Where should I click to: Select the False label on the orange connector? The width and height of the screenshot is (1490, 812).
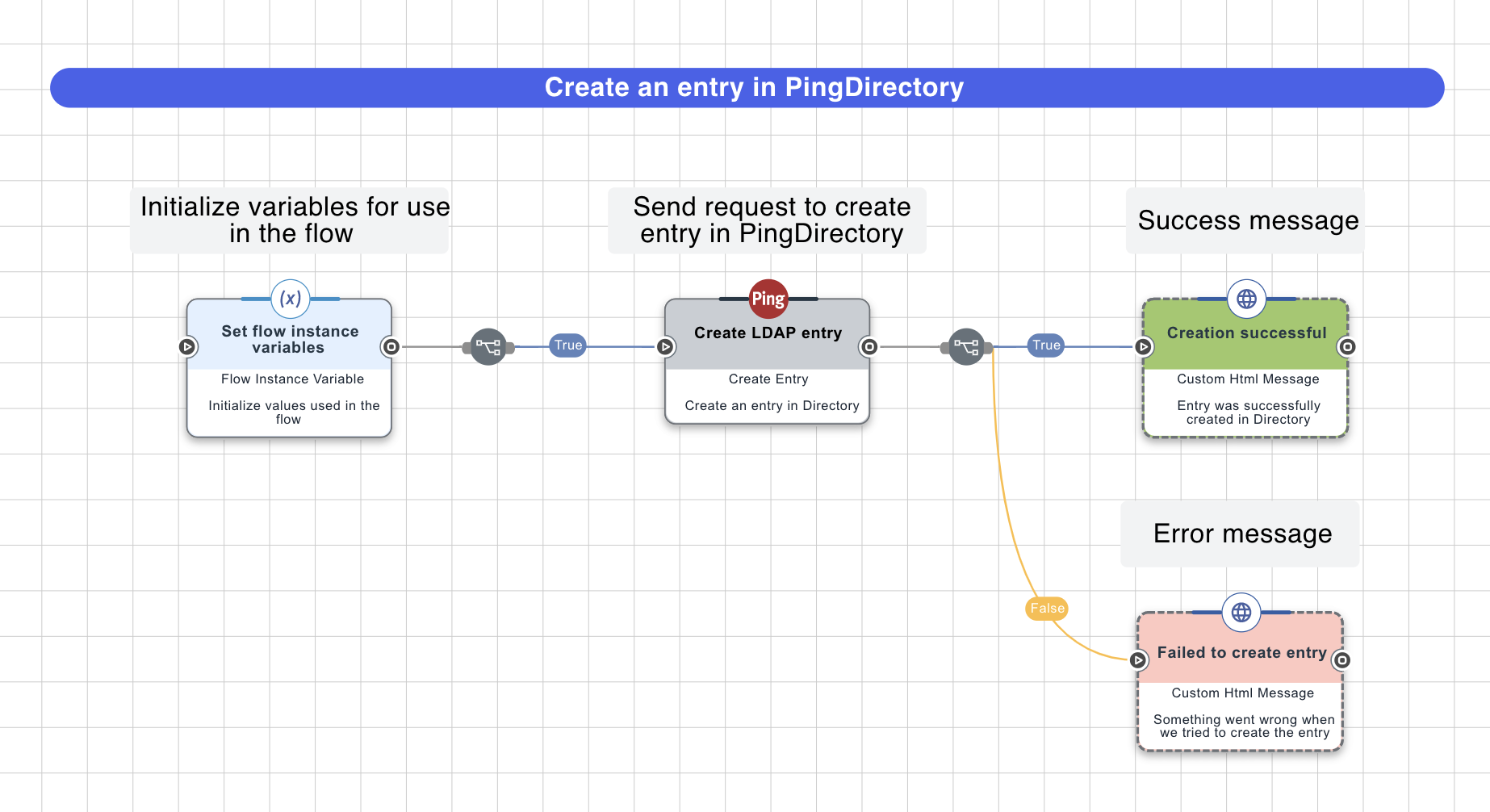[1047, 609]
